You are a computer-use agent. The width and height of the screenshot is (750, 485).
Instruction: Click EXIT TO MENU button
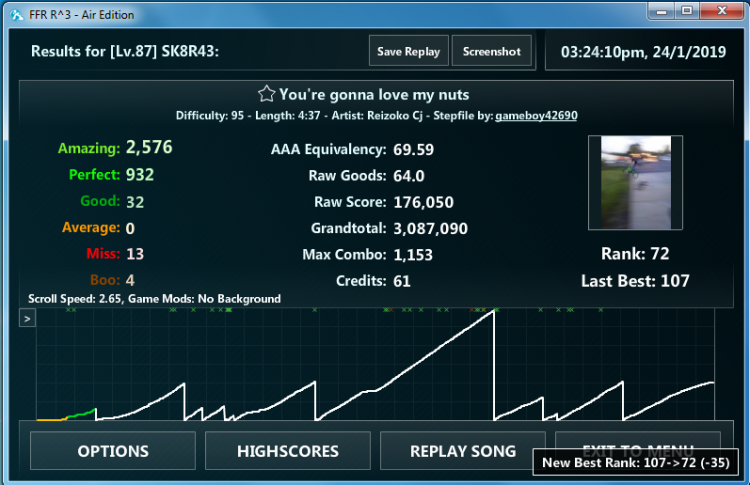click(x=638, y=440)
